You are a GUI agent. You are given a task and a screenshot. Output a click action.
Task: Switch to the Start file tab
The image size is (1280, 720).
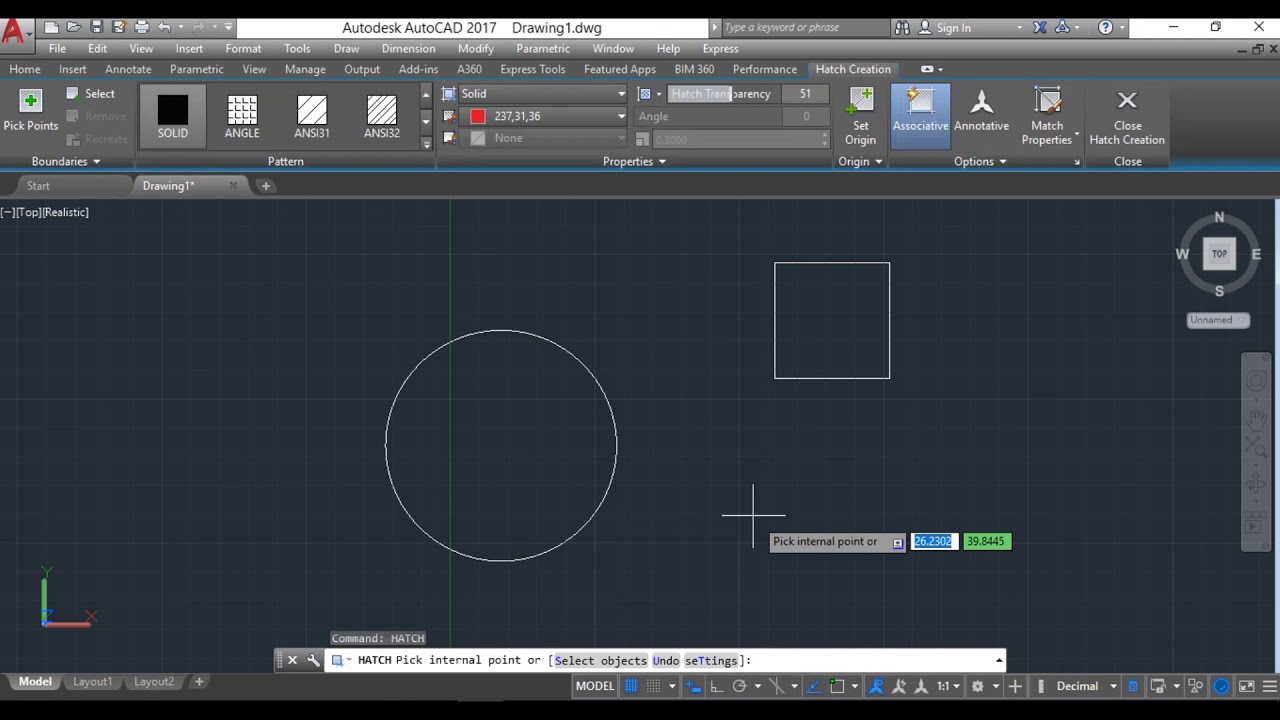[x=38, y=186]
